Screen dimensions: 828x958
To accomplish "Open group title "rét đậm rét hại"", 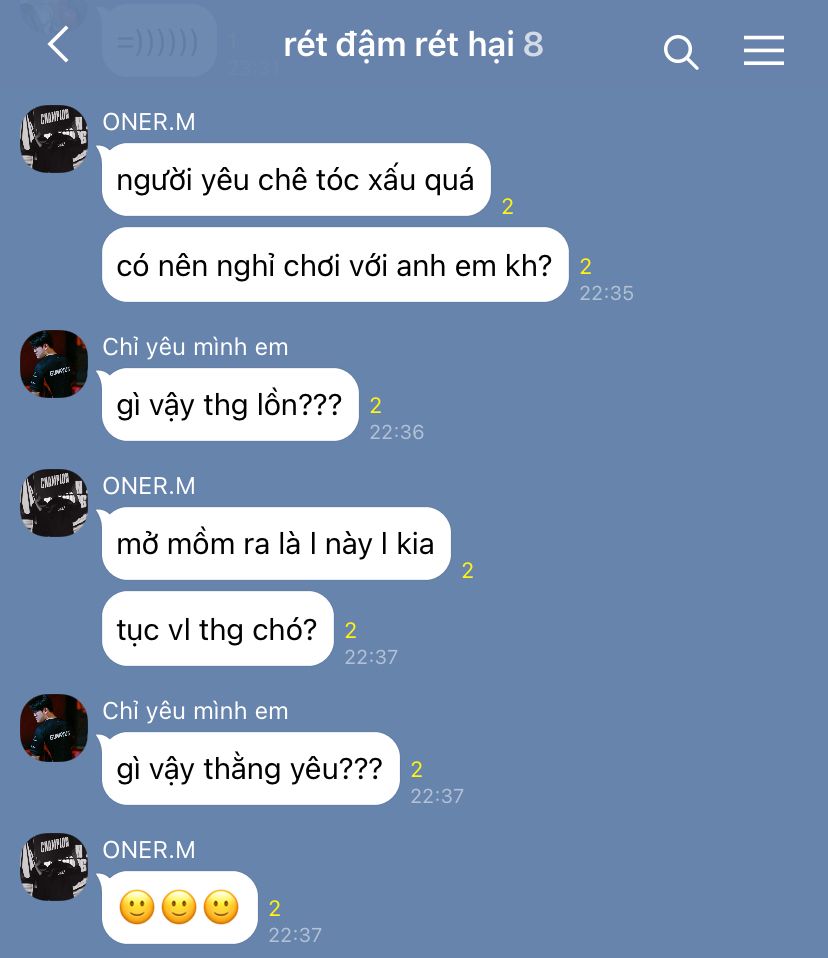I will (399, 45).
